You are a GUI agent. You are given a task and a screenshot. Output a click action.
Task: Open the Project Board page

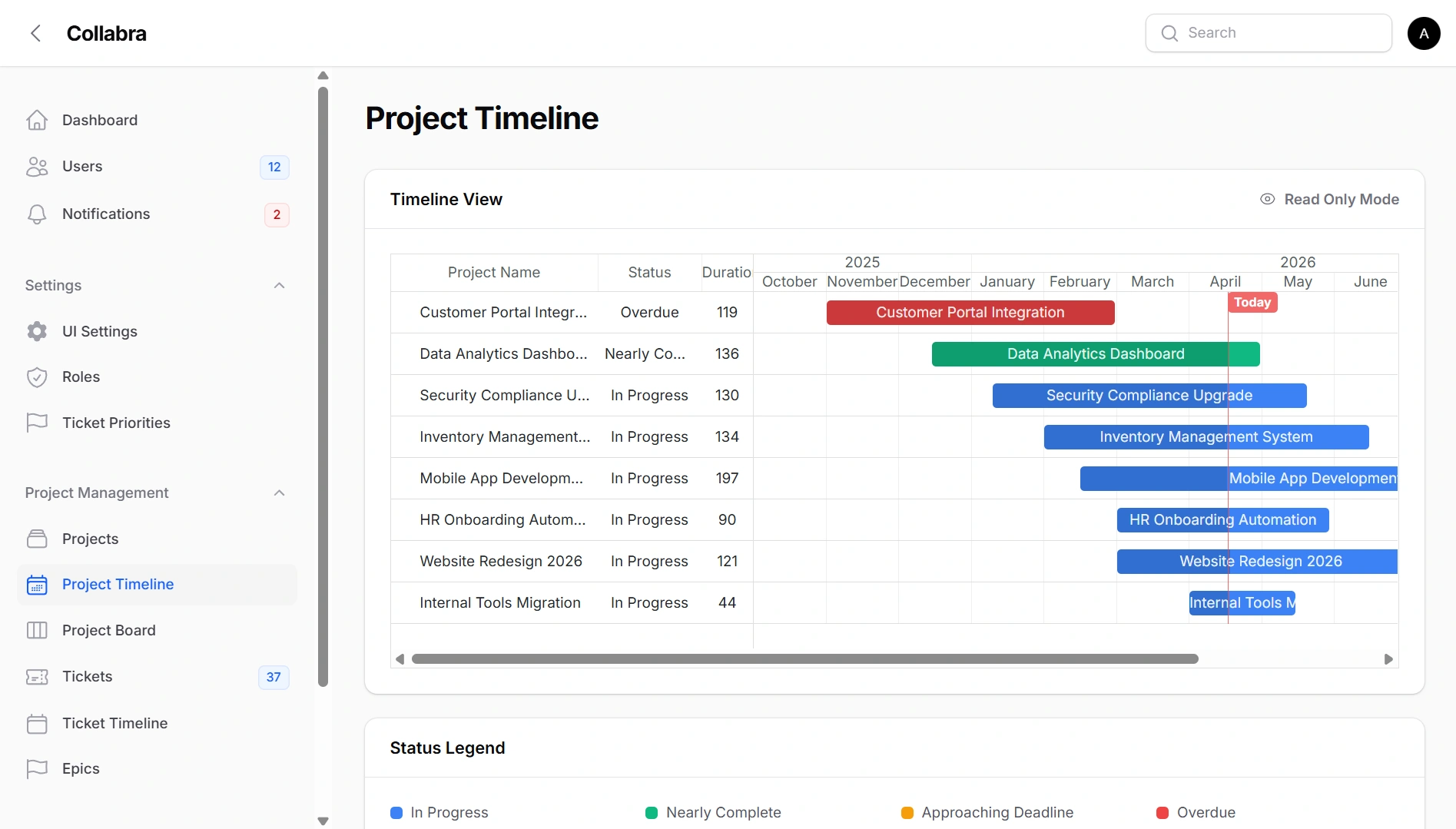tap(157, 631)
